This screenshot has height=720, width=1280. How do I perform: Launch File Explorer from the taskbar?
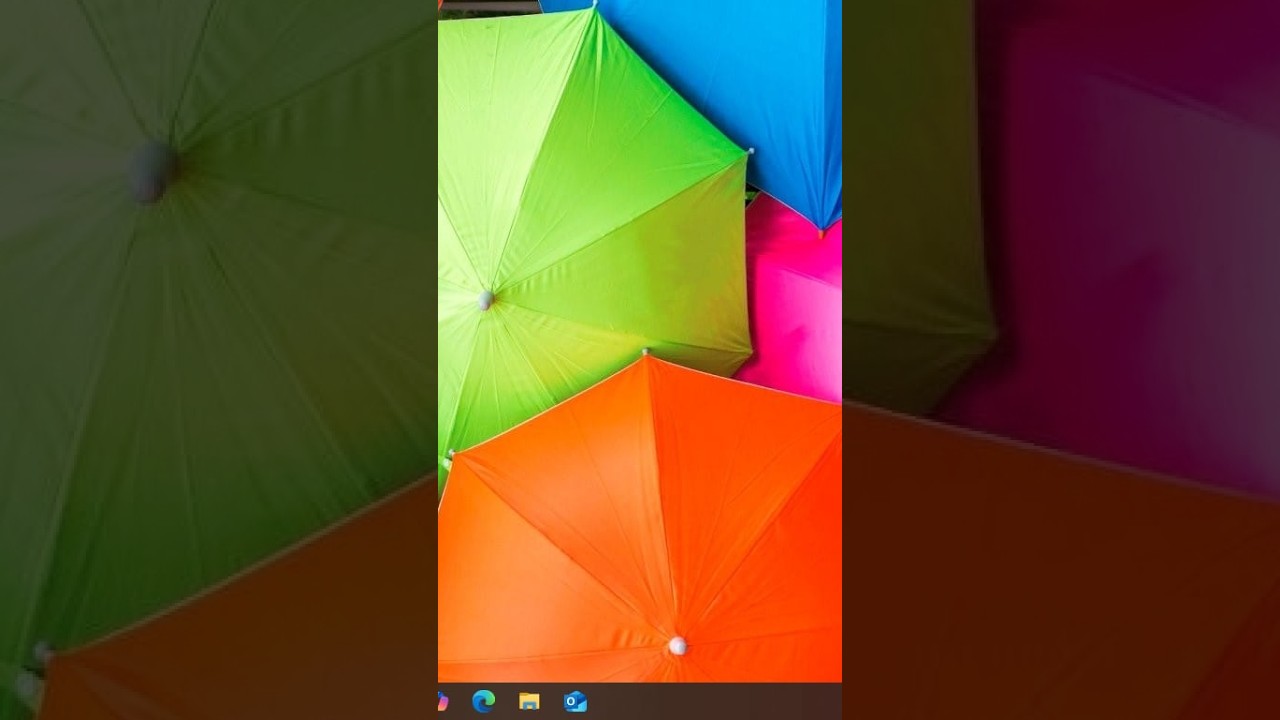(x=529, y=701)
